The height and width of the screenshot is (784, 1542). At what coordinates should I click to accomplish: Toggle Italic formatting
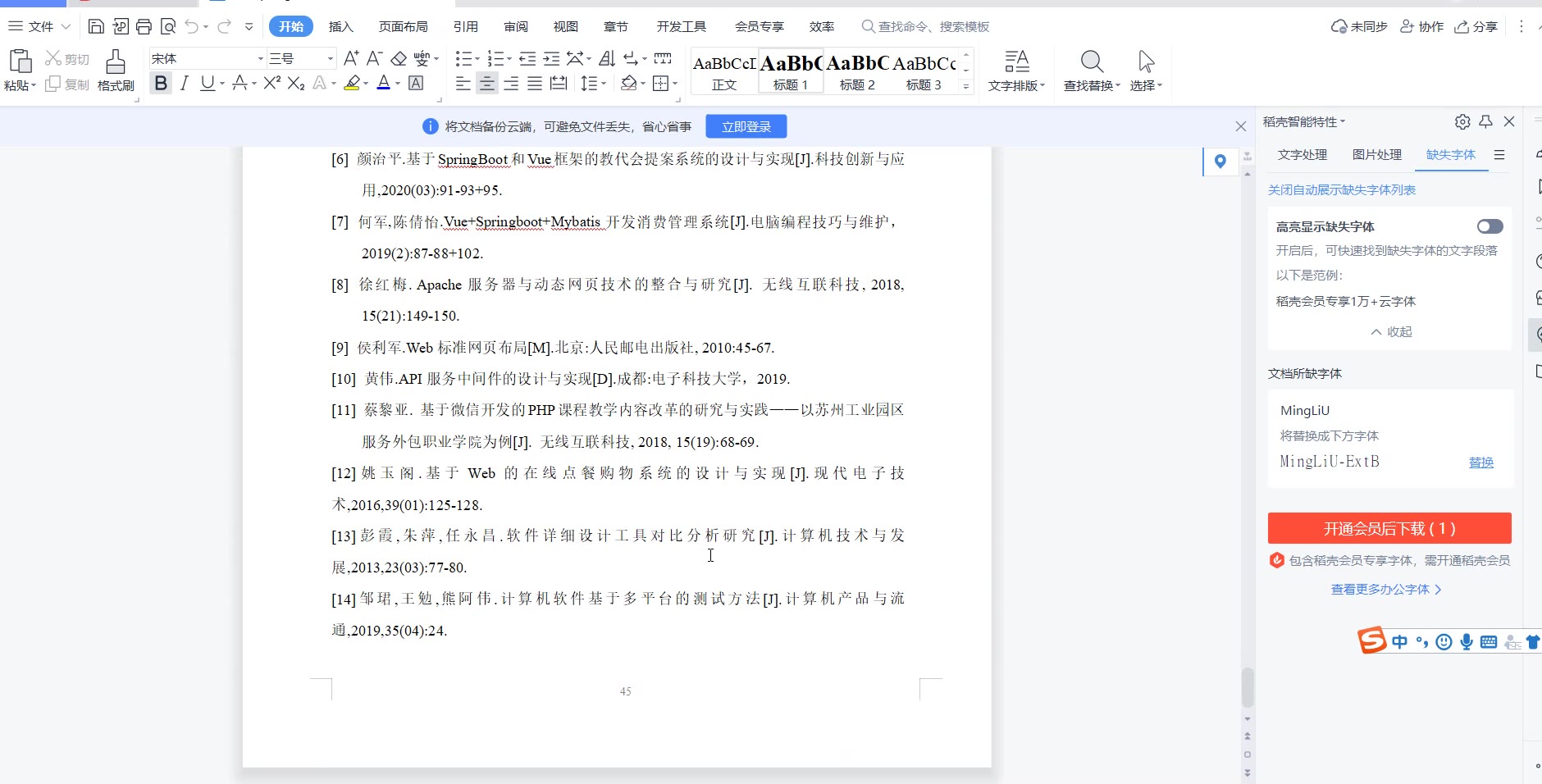185,83
